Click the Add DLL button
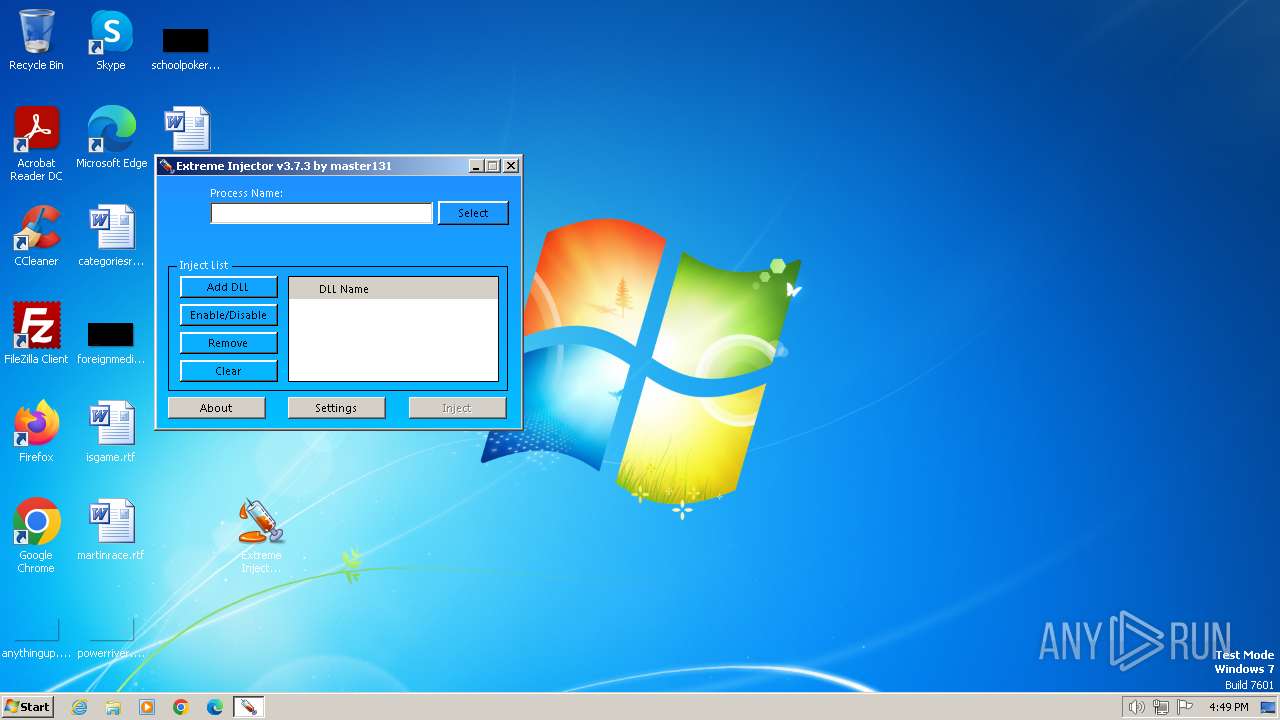Screen dimensions: 1280x720 [228, 287]
